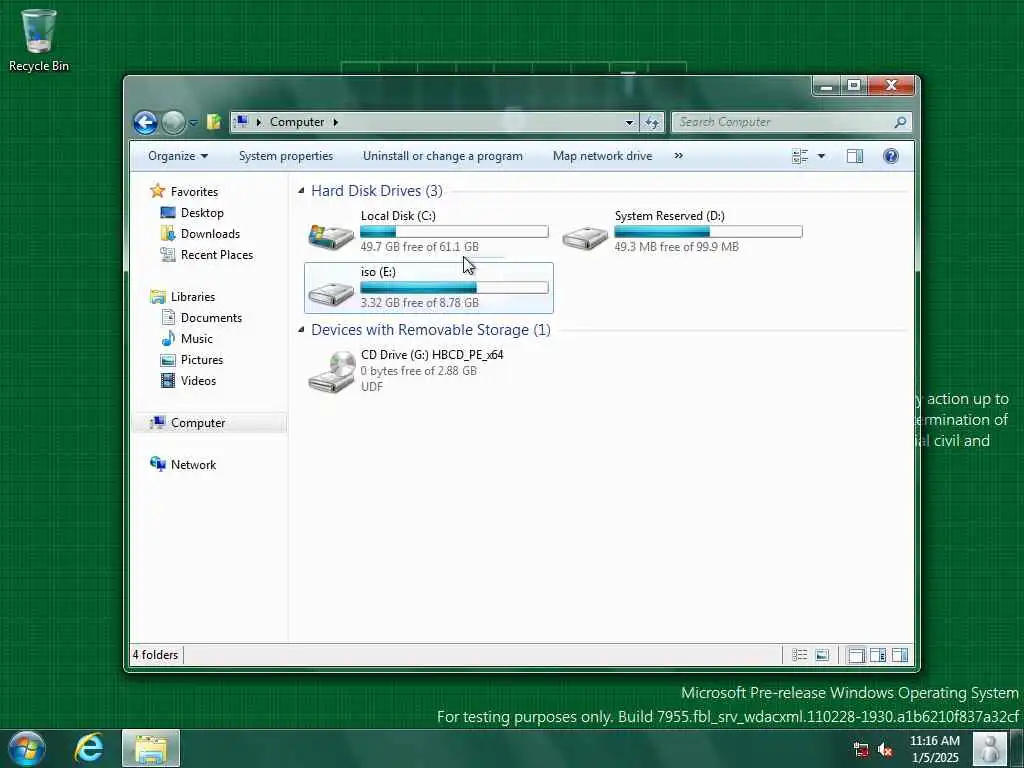Click the muted volume tray icon
1024x768 pixels.
pos(885,750)
